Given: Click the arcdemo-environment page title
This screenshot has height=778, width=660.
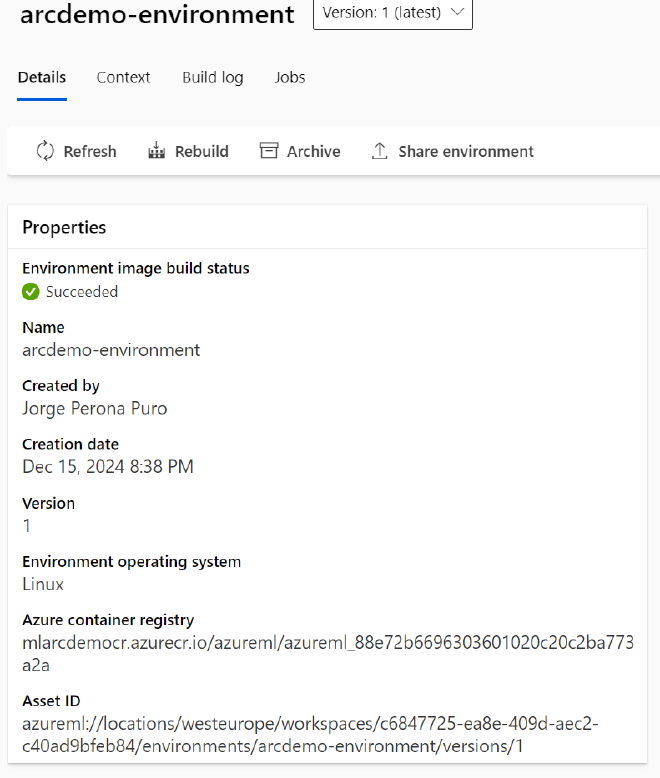Looking at the screenshot, I should [157, 14].
